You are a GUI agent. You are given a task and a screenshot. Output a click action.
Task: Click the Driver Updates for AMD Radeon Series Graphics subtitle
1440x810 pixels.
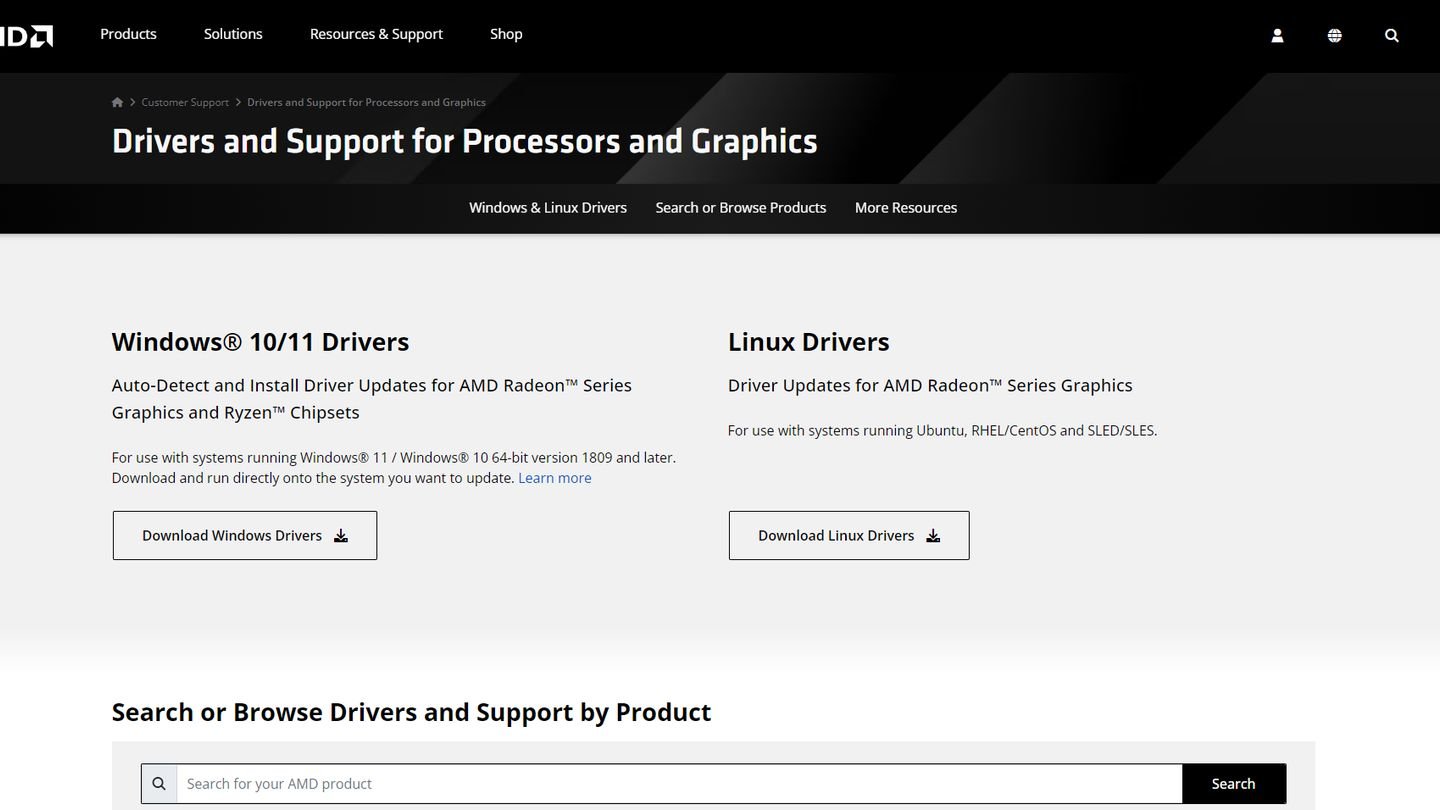tap(930, 386)
